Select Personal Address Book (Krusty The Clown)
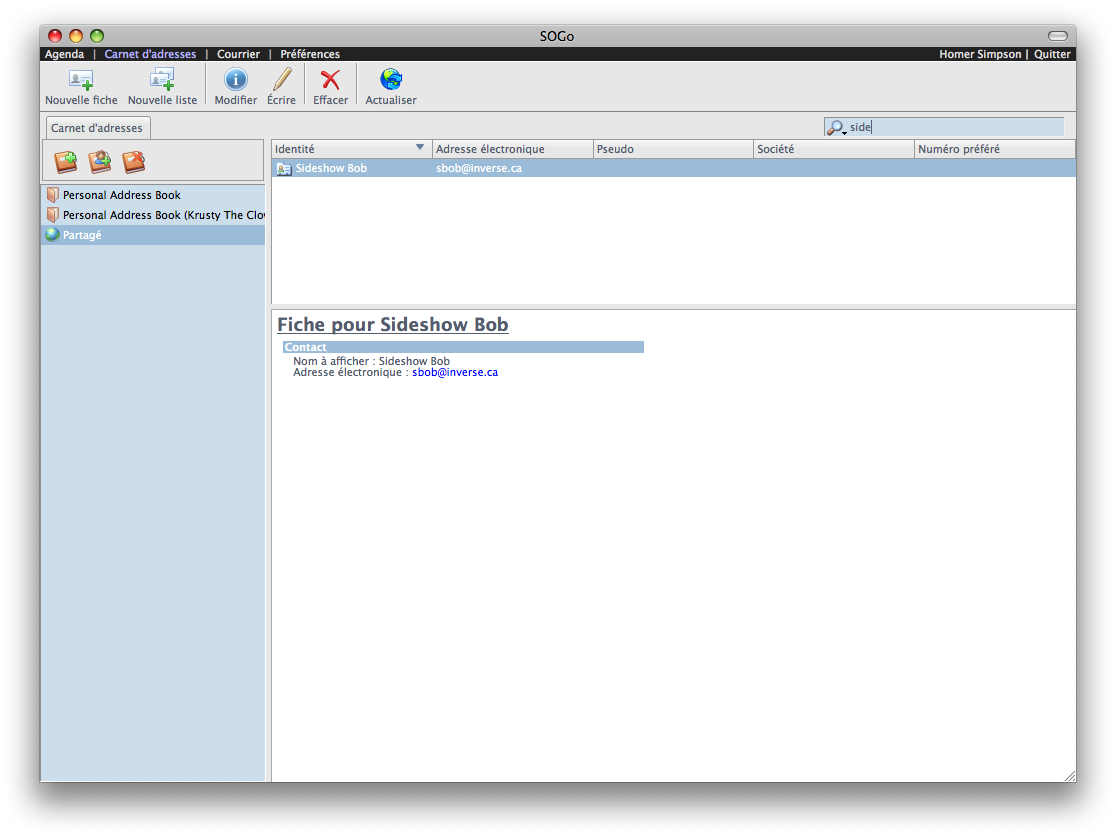This screenshot has width=1116, height=837. [x=153, y=215]
